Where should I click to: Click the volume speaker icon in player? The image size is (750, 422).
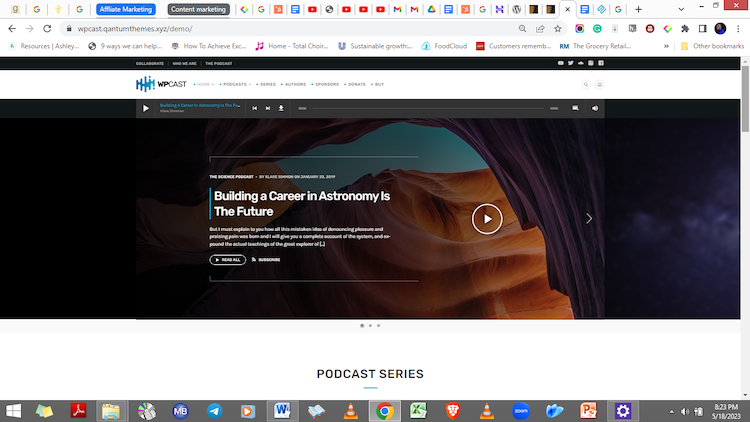pos(595,109)
